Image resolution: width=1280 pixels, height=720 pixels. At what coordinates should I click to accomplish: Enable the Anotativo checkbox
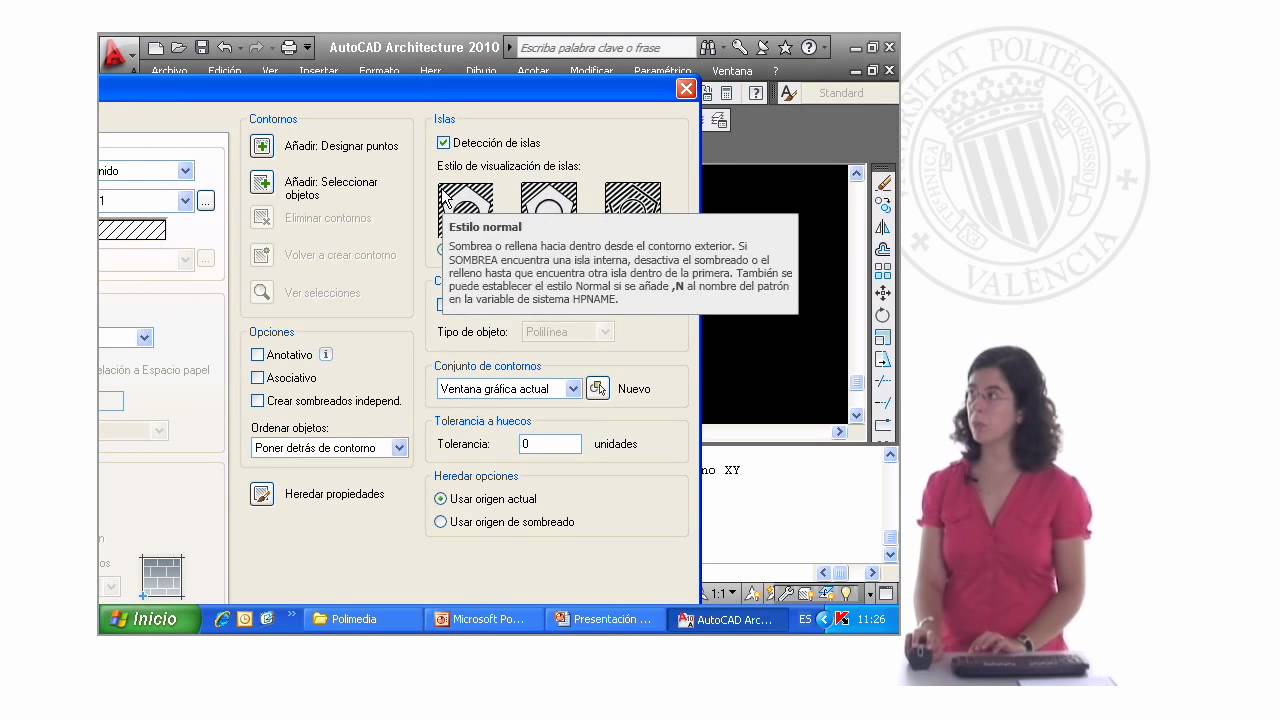click(x=258, y=355)
